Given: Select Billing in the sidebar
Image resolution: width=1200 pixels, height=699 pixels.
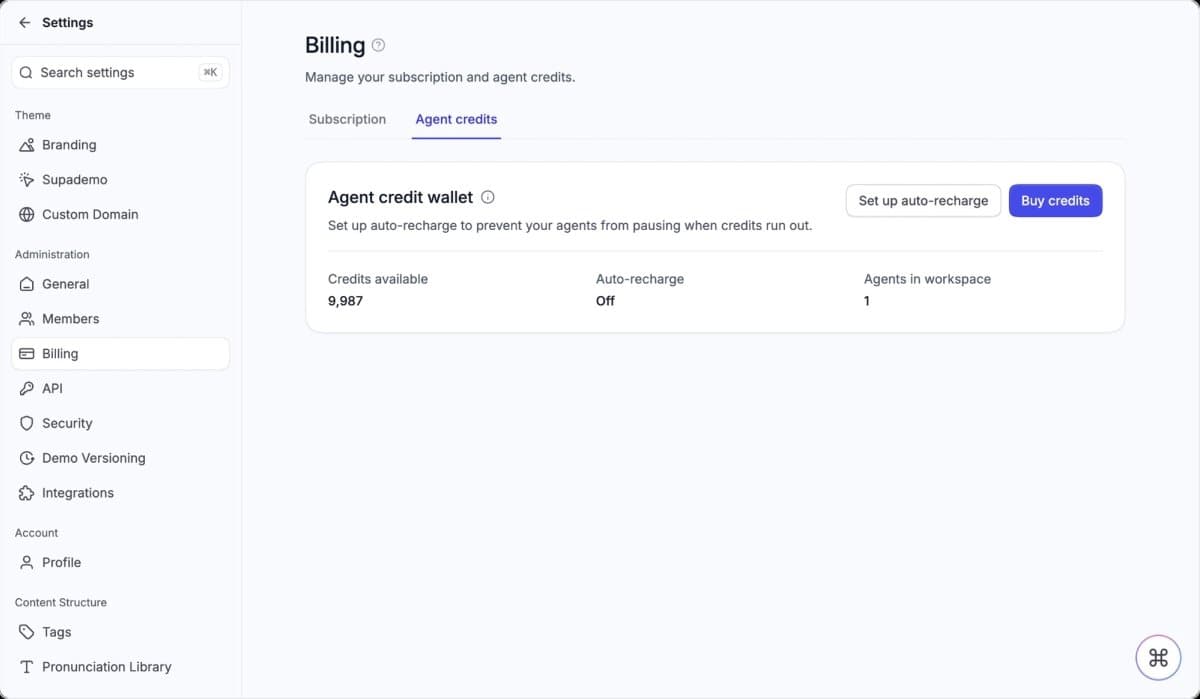Looking at the screenshot, I should (120, 354).
